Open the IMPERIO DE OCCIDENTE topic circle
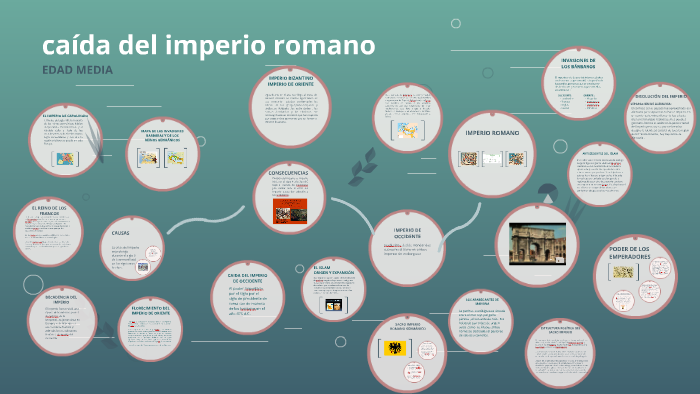This screenshot has height=394, width=700. [x=407, y=248]
